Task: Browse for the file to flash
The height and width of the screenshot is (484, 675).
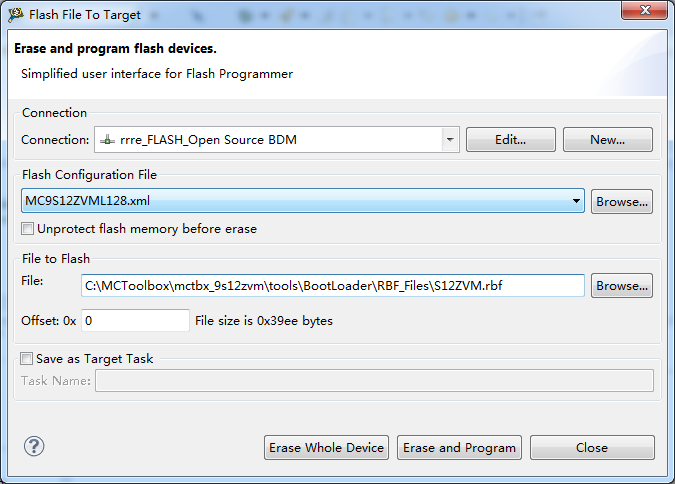Action: [x=622, y=286]
